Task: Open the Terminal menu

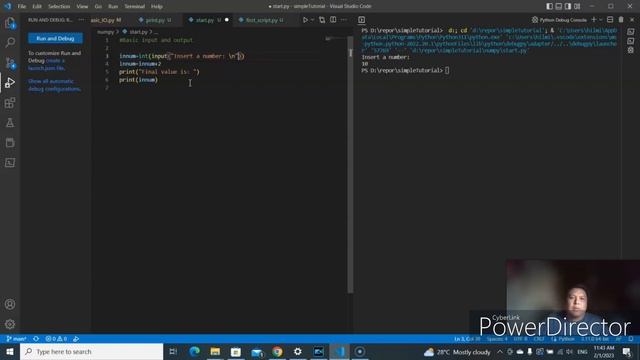Action: coord(135,7)
